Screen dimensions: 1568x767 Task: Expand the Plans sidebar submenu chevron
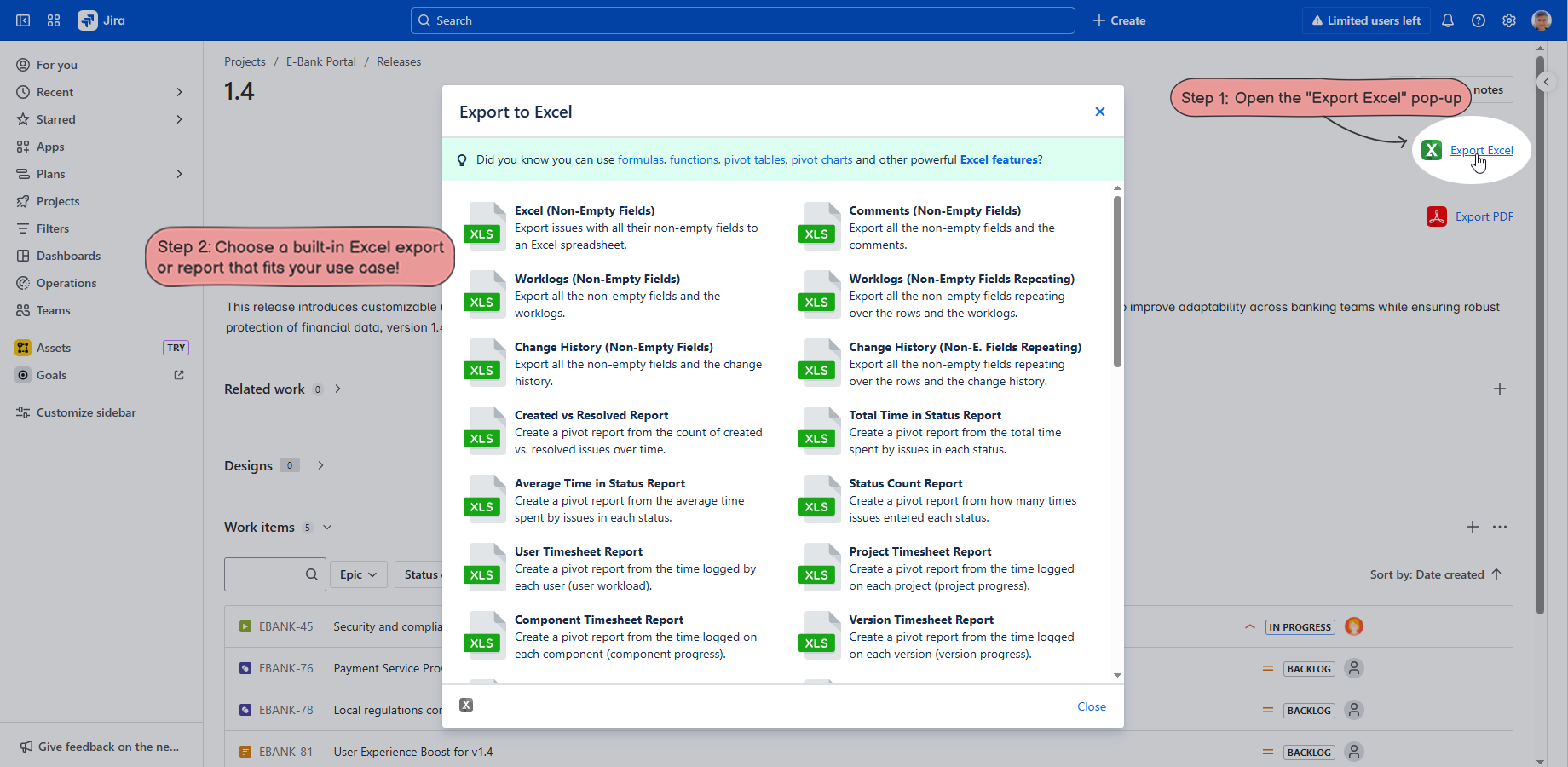click(x=179, y=174)
